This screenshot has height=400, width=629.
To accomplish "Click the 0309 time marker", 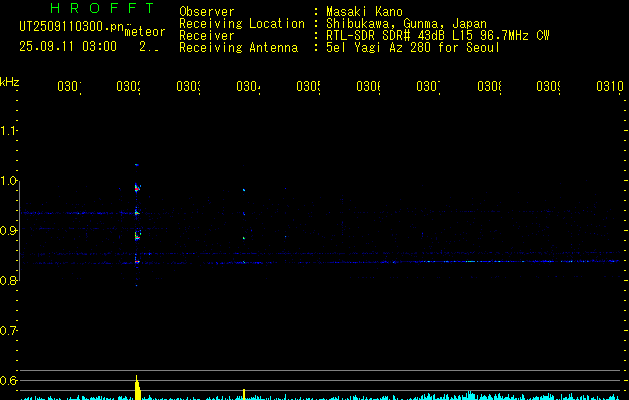I will [548, 86].
